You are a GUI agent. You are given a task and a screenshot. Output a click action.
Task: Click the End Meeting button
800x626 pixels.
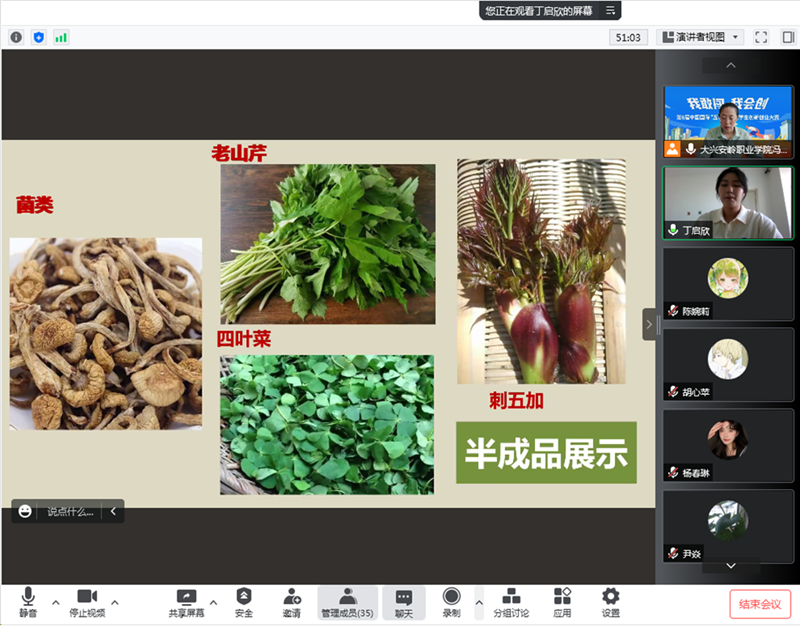[760, 603]
